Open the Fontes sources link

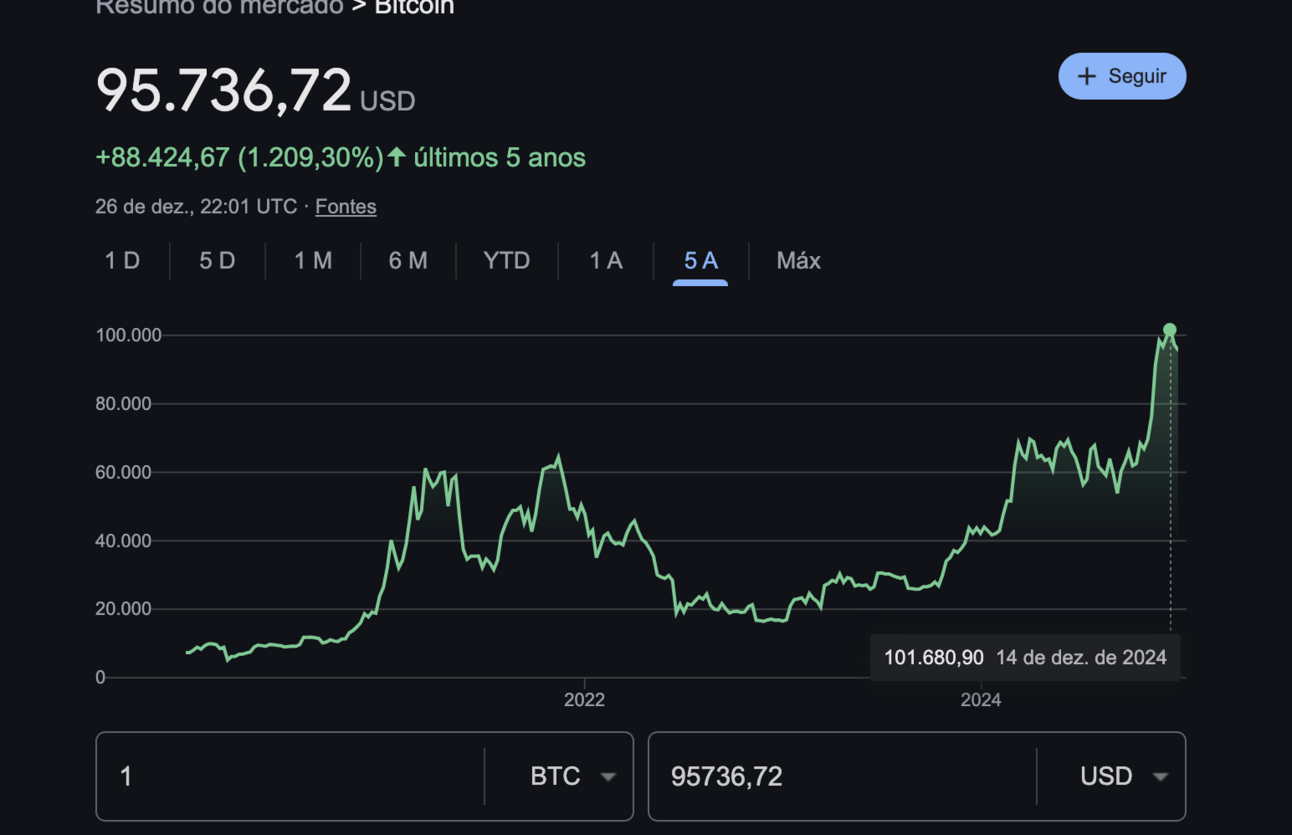point(346,207)
